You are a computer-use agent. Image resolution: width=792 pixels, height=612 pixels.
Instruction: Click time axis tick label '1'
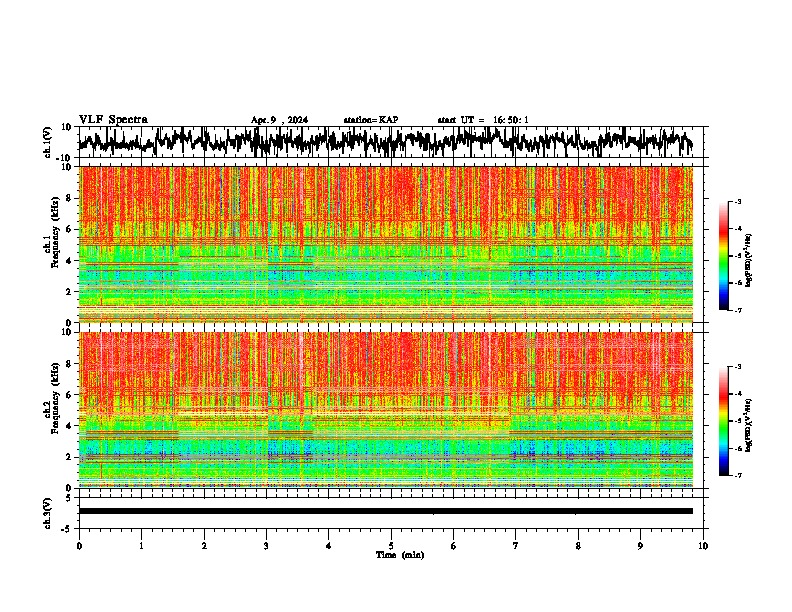[141, 546]
